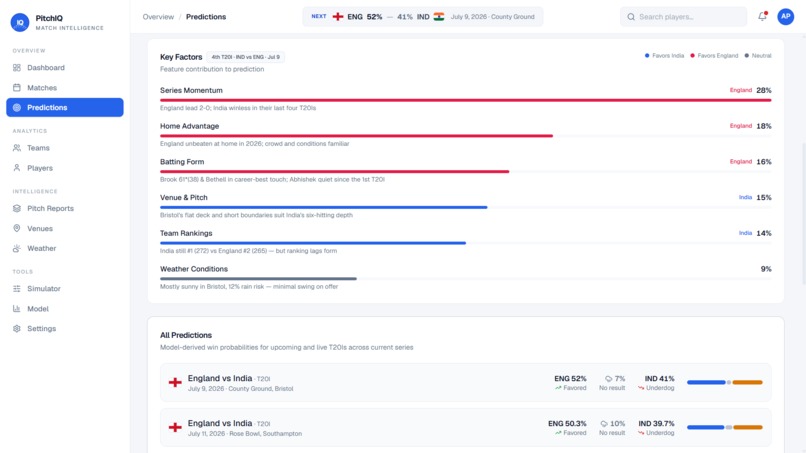806x453 pixels.
Task: Click the Venue & Pitch contribution bar
Action: pos(324,207)
